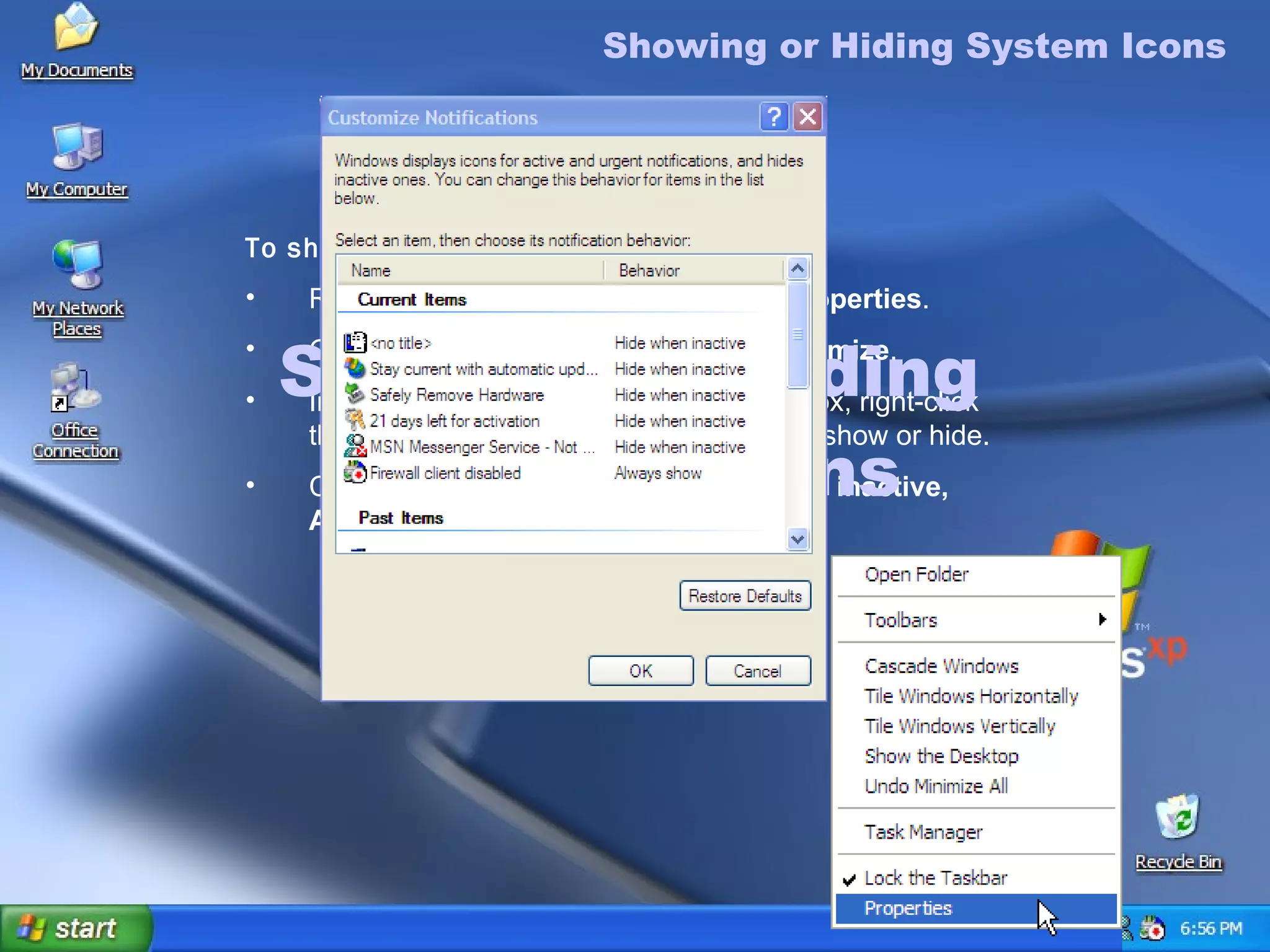Click the Past Items group header

tap(401, 518)
